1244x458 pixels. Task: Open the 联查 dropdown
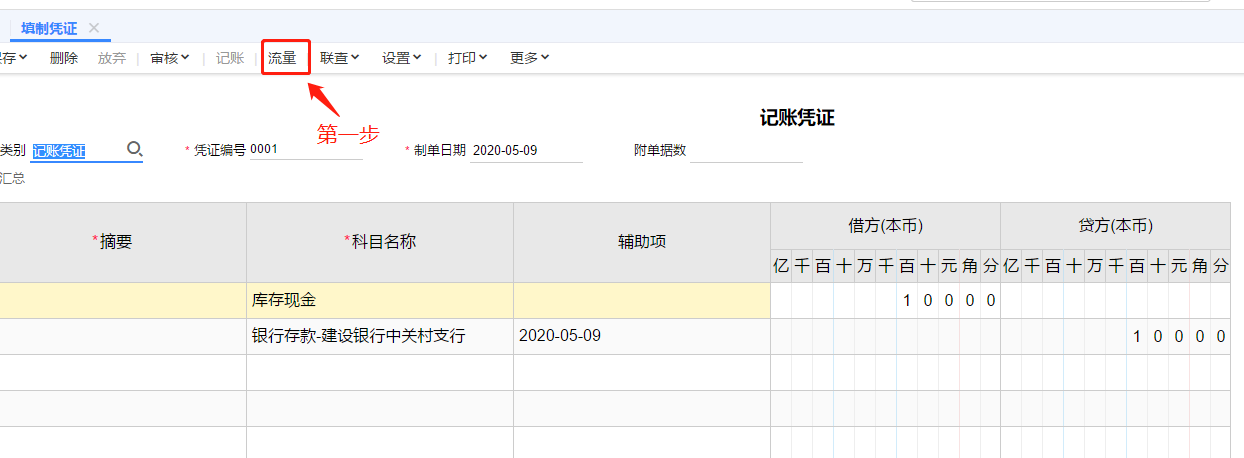339,58
